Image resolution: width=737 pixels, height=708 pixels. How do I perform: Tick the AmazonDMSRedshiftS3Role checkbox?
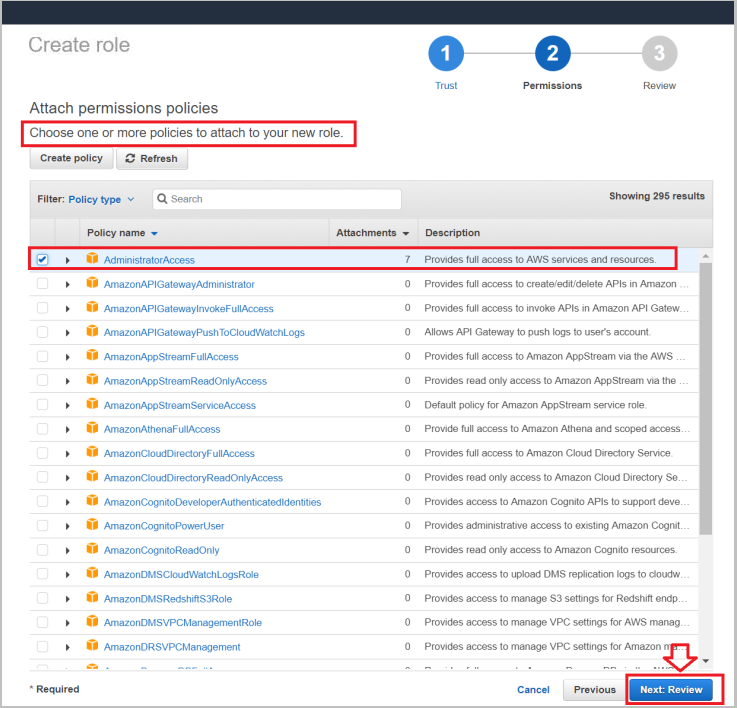pos(42,598)
